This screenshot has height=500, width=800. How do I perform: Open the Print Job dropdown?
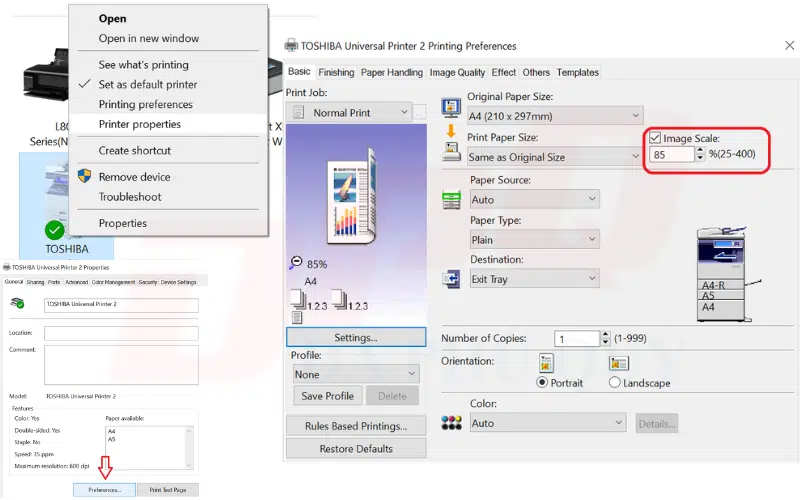(349, 112)
